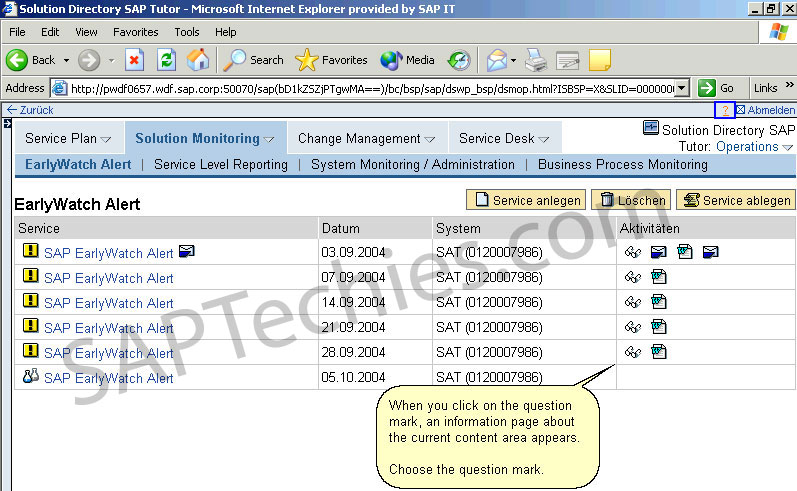
Task: Expand the Links toolbar chevron
Action: click(789, 85)
